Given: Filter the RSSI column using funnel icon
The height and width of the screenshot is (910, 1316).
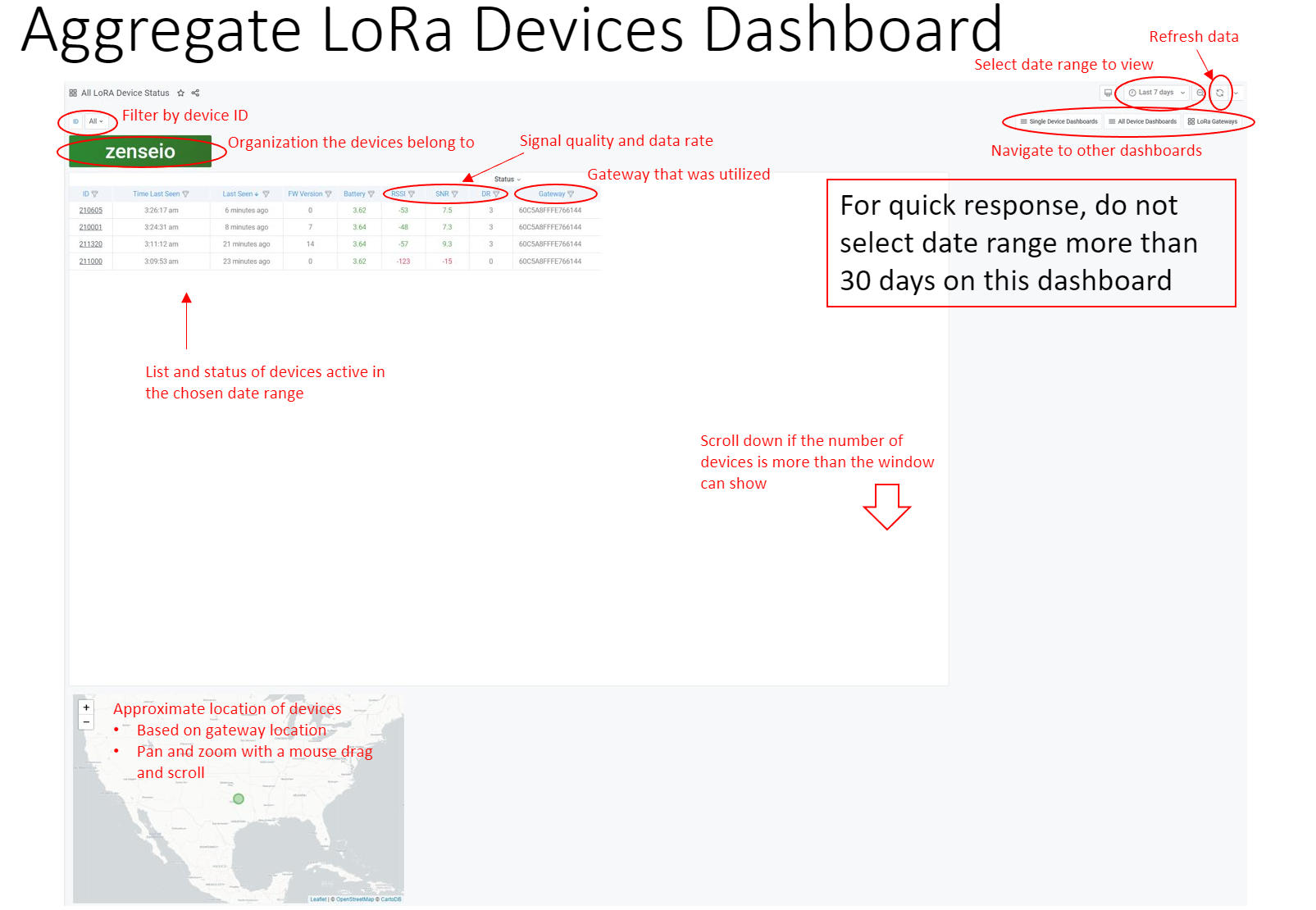Looking at the screenshot, I should [x=412, y=194].
